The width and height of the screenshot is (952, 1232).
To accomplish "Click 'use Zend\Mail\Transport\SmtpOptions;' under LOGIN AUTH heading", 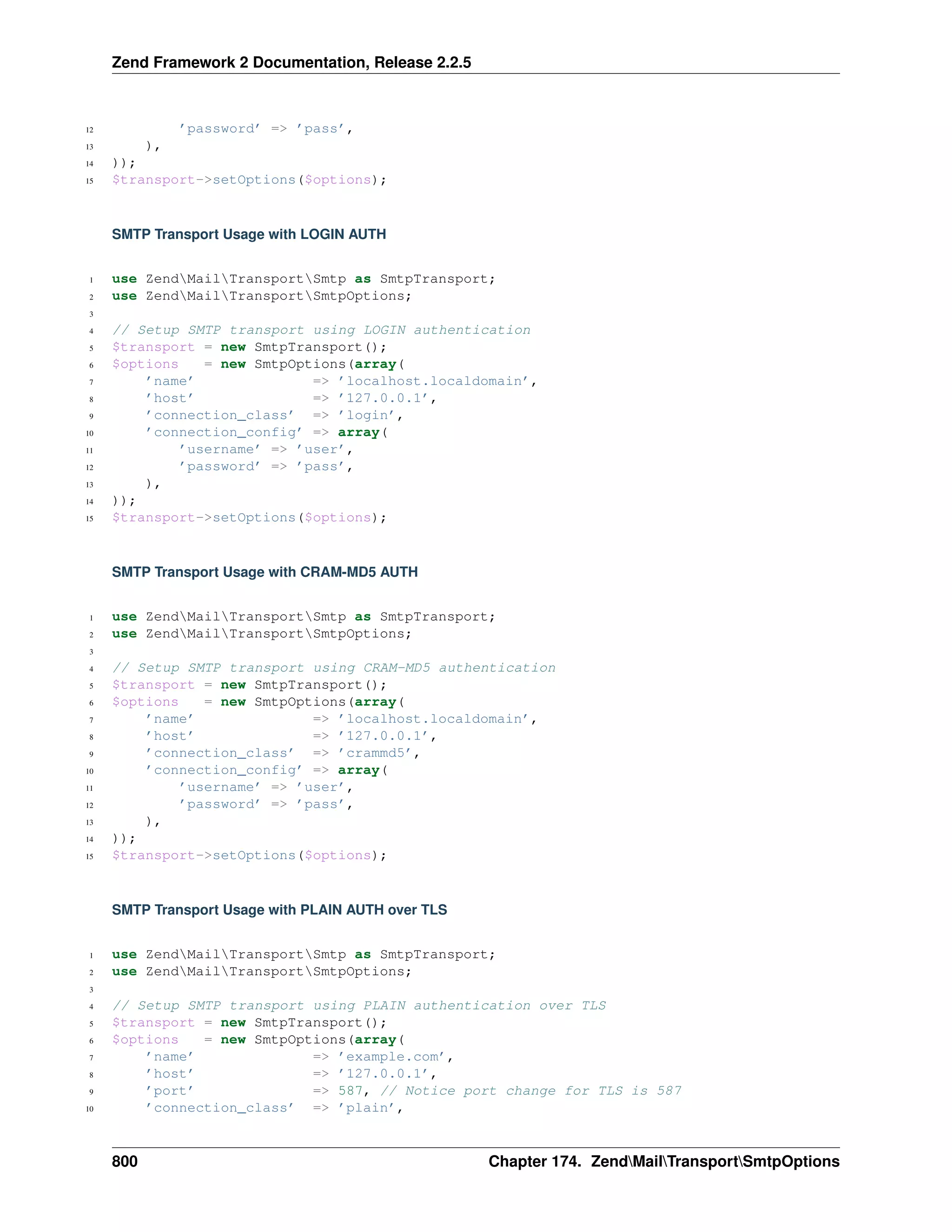I will (x=262, y=296).
